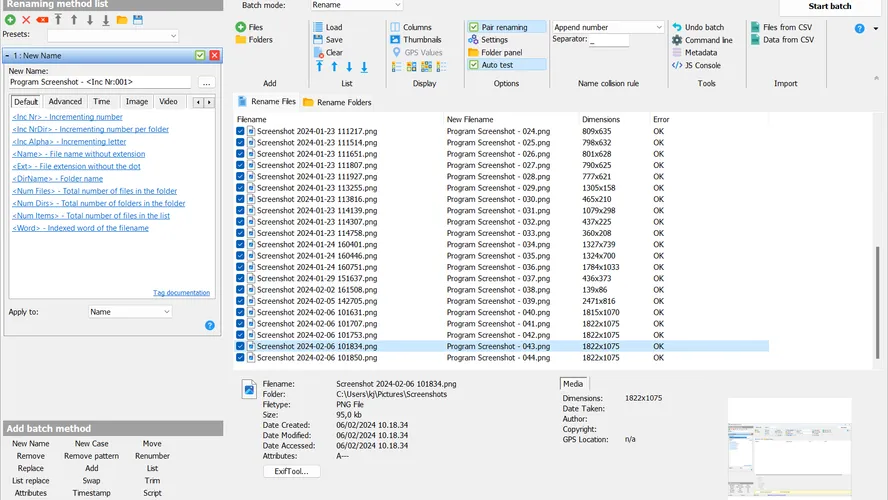Open Command line tool
This screenshot has width=888, height=500.
coord(702,40)
